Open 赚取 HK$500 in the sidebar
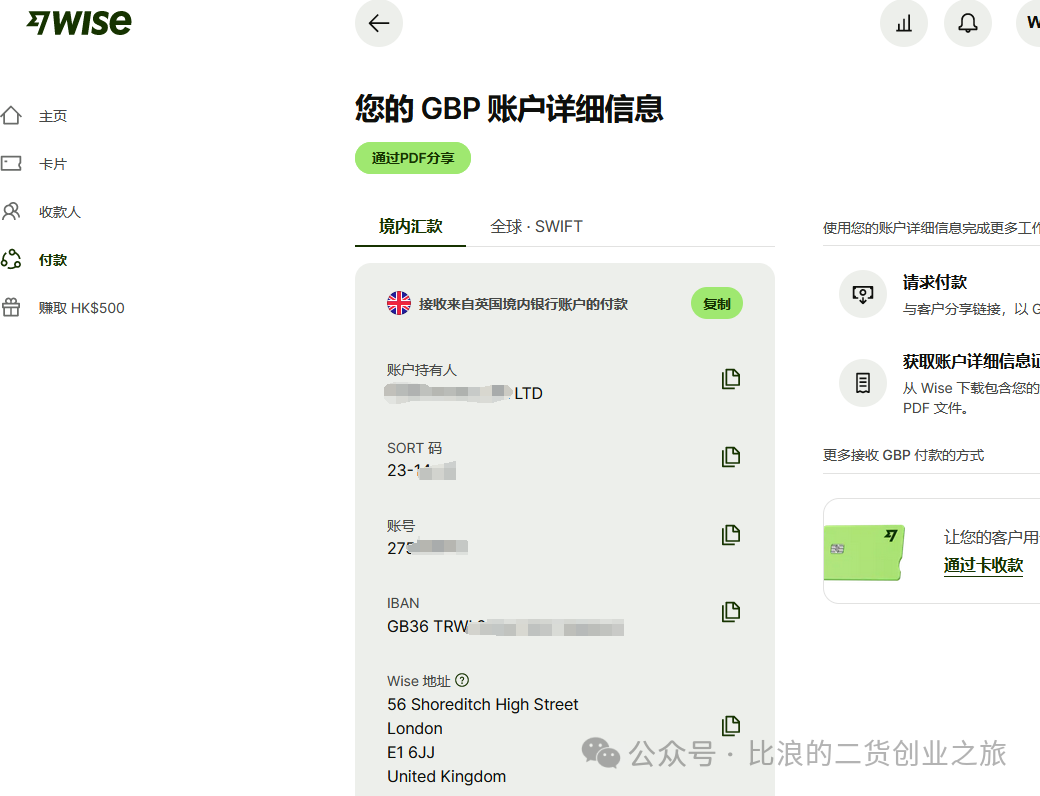Viewport: 1040px width, 796px height. [82, 308]
